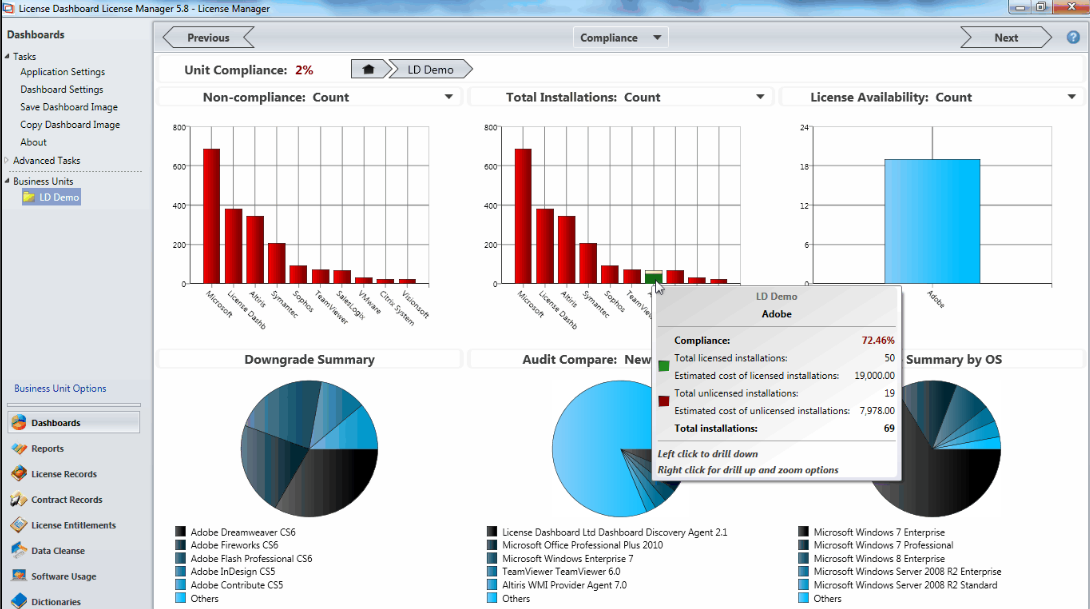Open the Total Installations Count dropdown

(x=760, y=97)
